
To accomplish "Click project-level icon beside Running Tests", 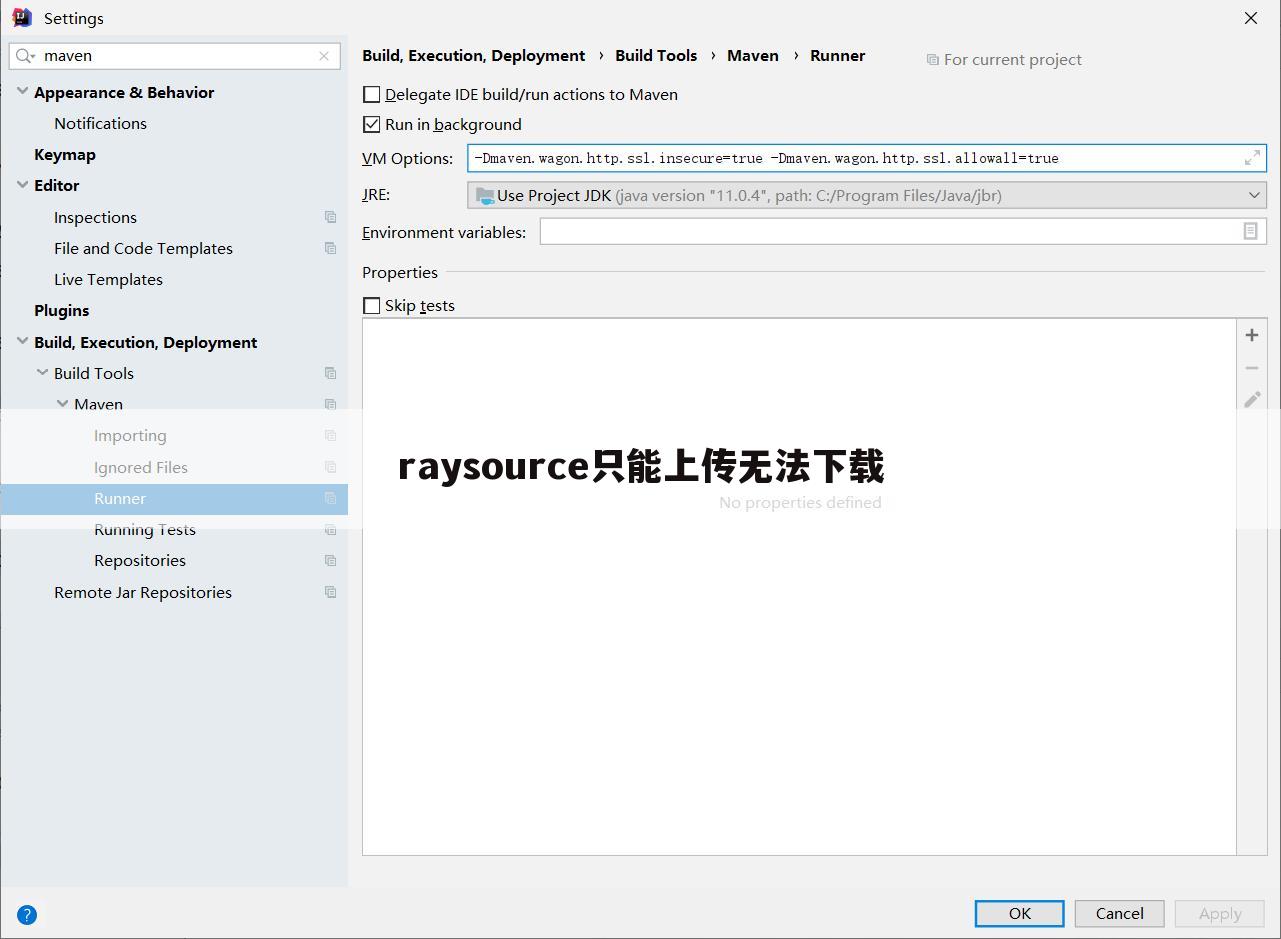I will click(x=330, y=529).
